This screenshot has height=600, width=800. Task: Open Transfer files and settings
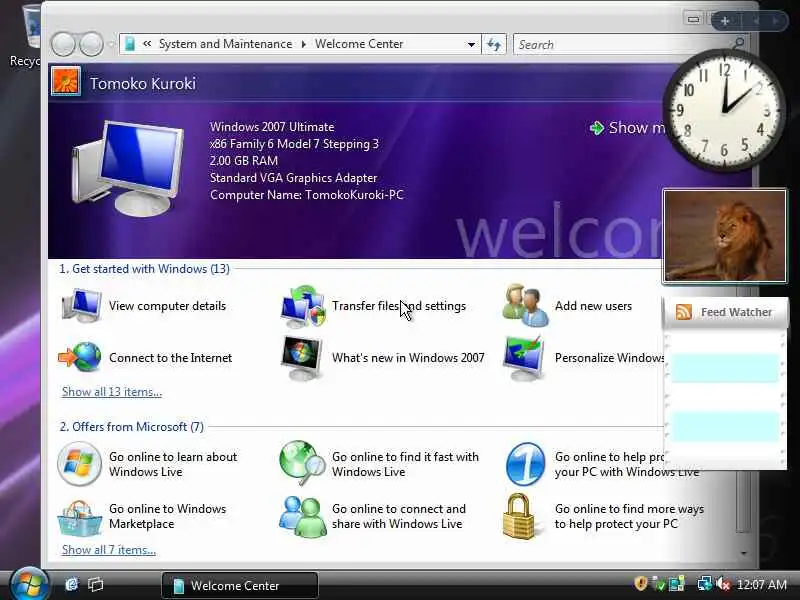(373, 306)
